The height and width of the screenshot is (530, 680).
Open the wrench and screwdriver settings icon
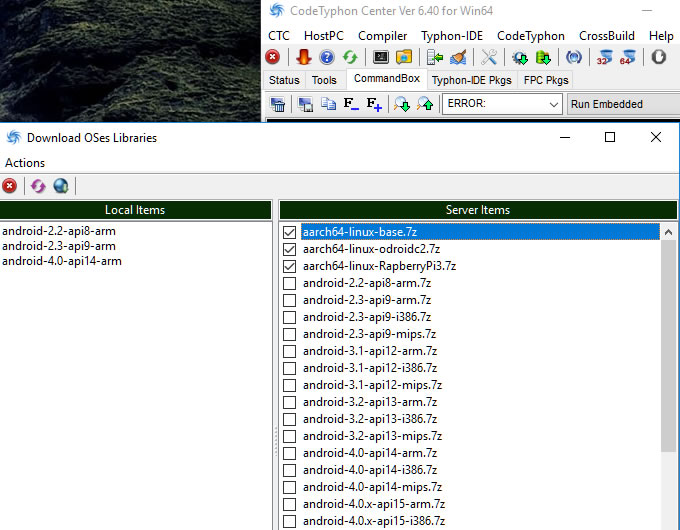point(489,57)
